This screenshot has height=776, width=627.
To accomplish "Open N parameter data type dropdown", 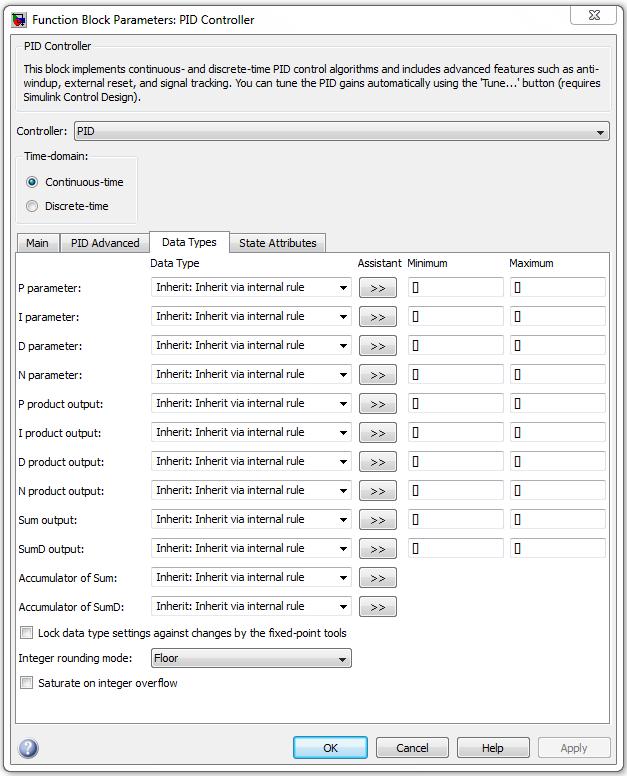I will (x=251, y=374).
